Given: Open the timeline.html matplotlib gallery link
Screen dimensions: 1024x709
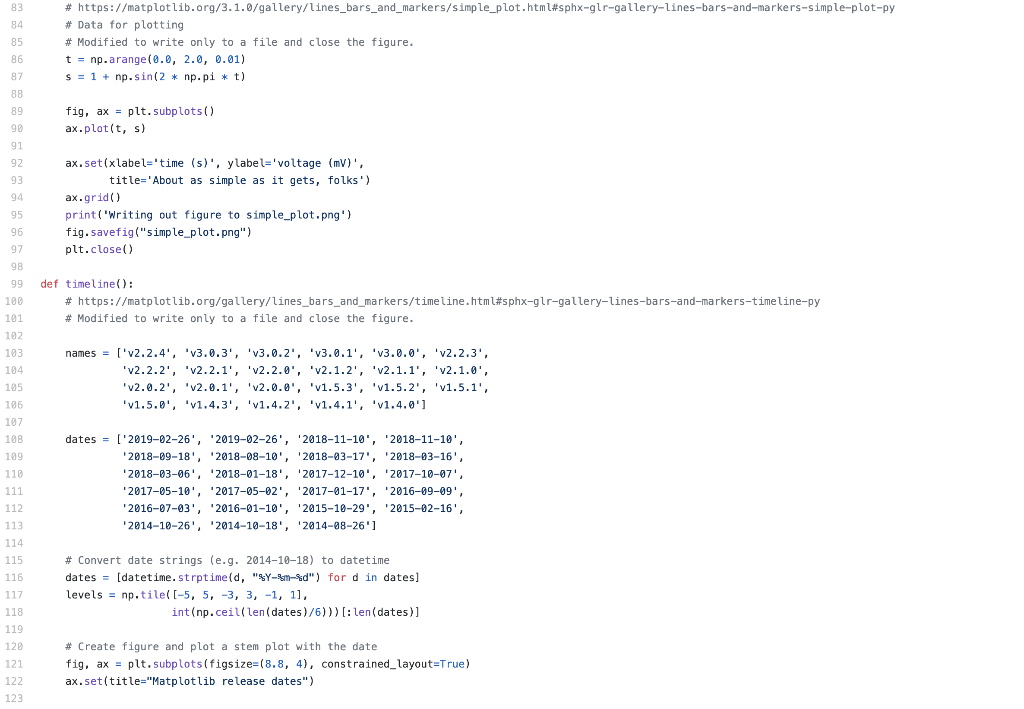Looking at the screenshot, I should [x=440, y=301].
